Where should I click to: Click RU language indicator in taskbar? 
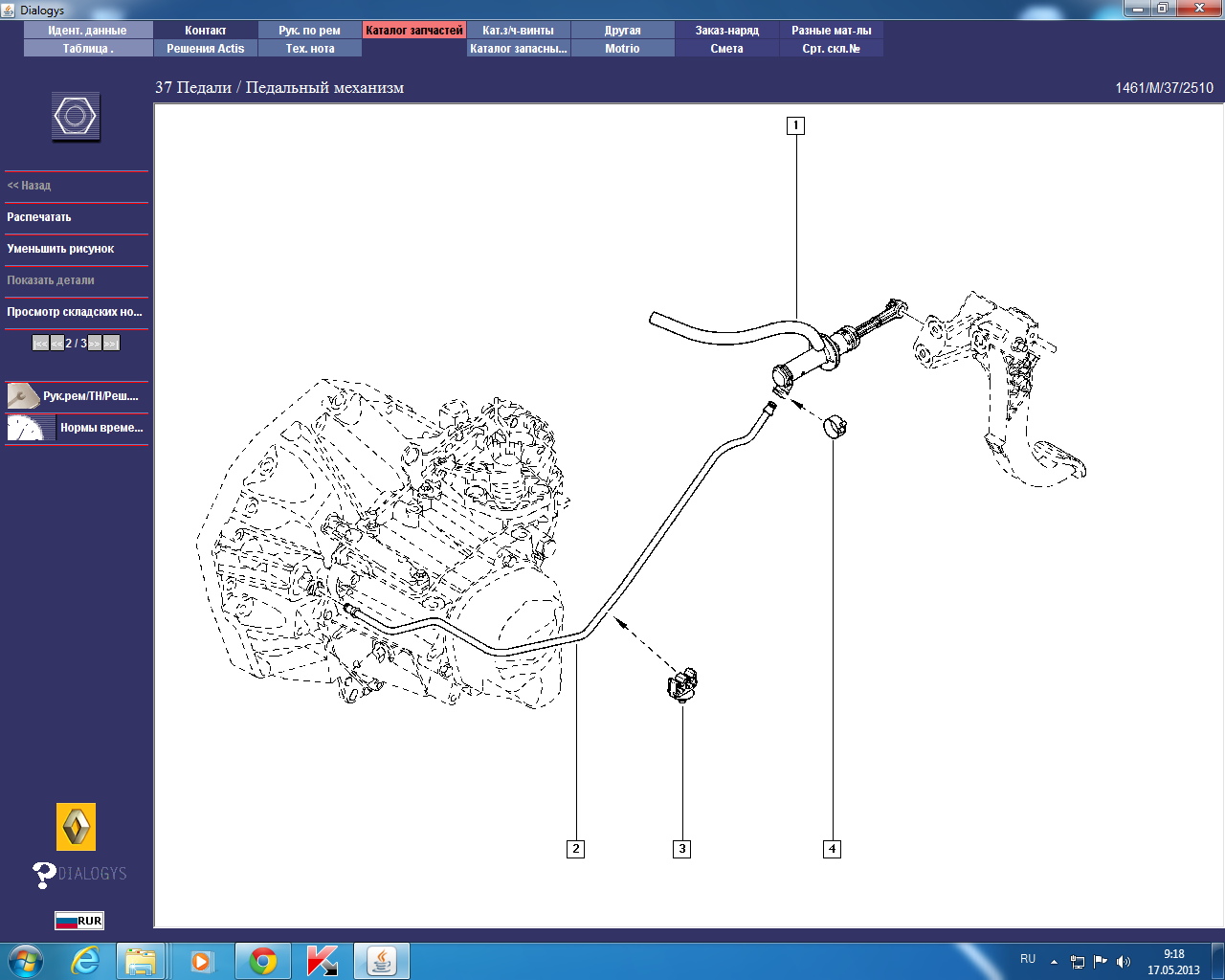1028,959
